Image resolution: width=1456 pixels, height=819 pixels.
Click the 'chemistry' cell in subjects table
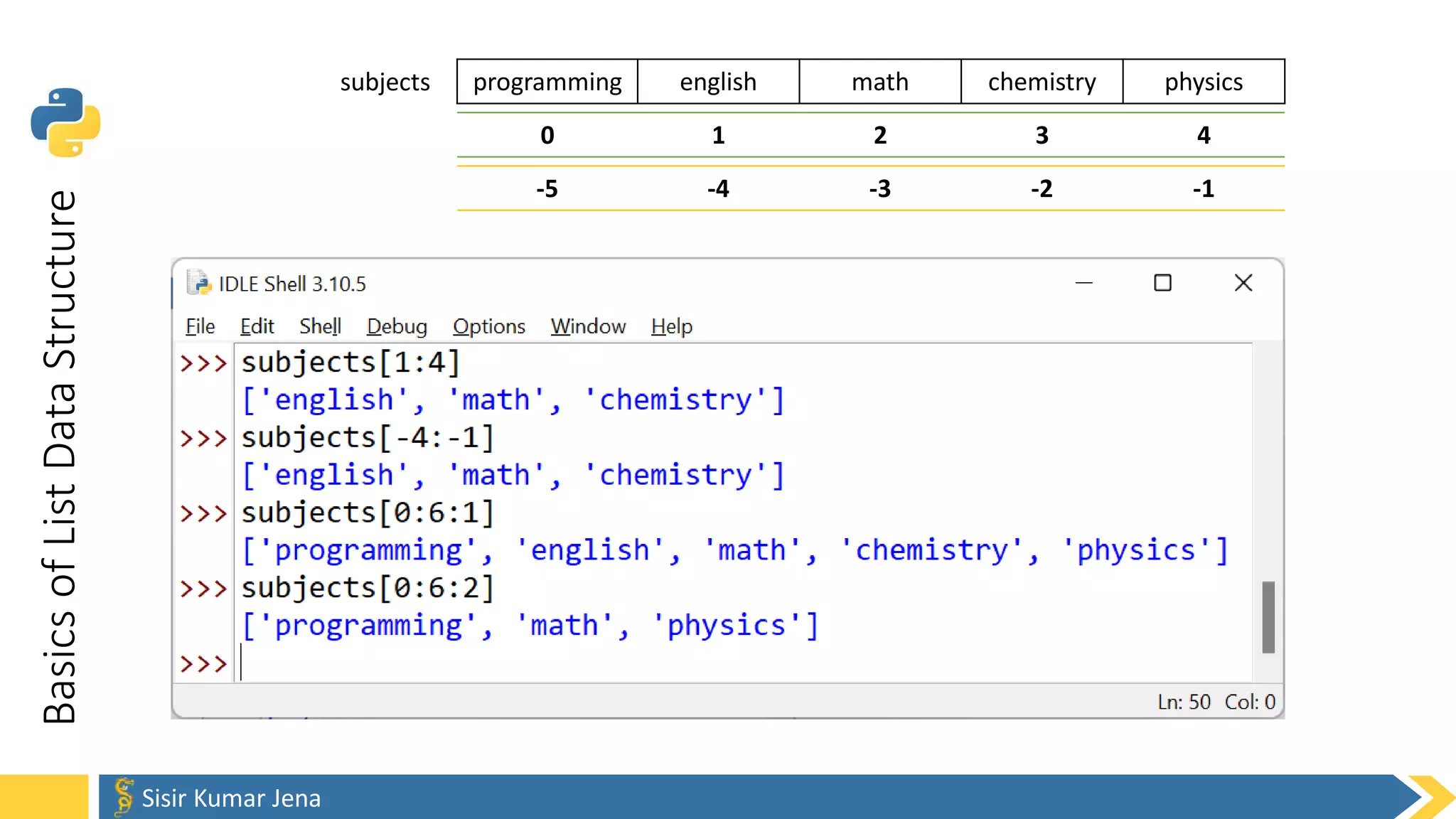point(1042,82)
